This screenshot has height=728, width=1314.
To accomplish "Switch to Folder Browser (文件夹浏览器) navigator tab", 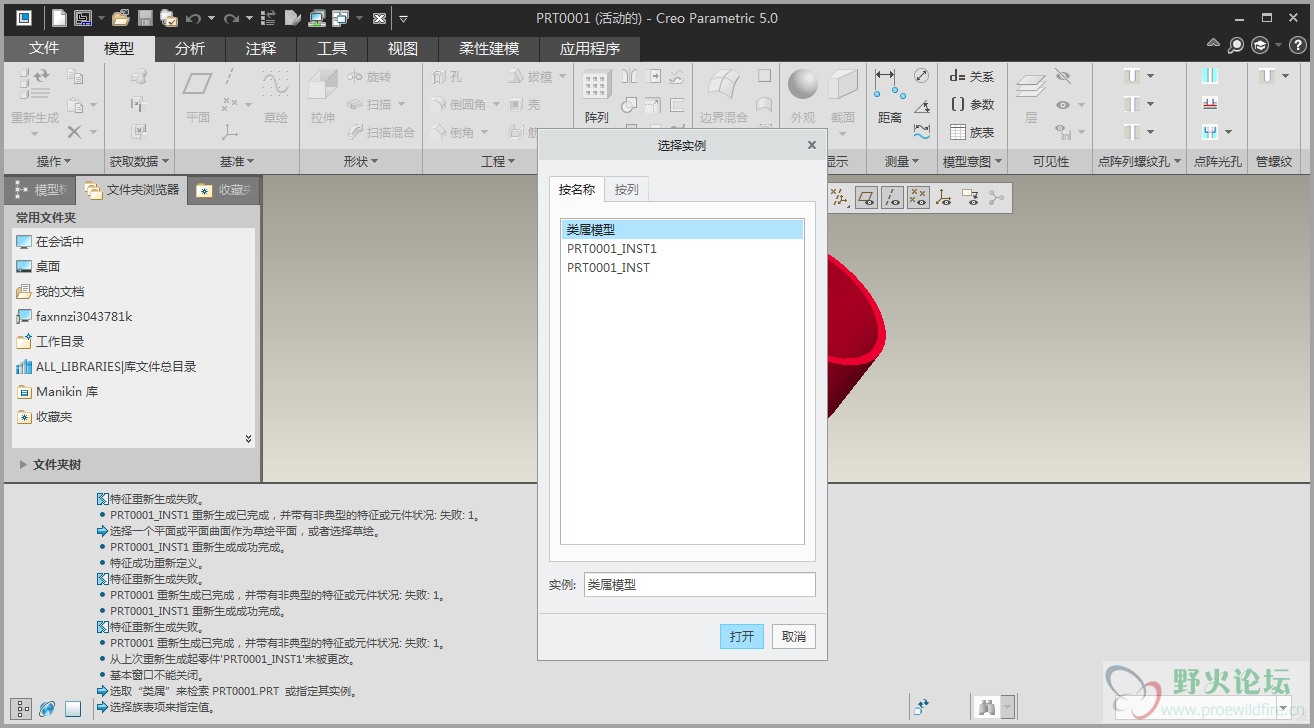I will point(132,189).
